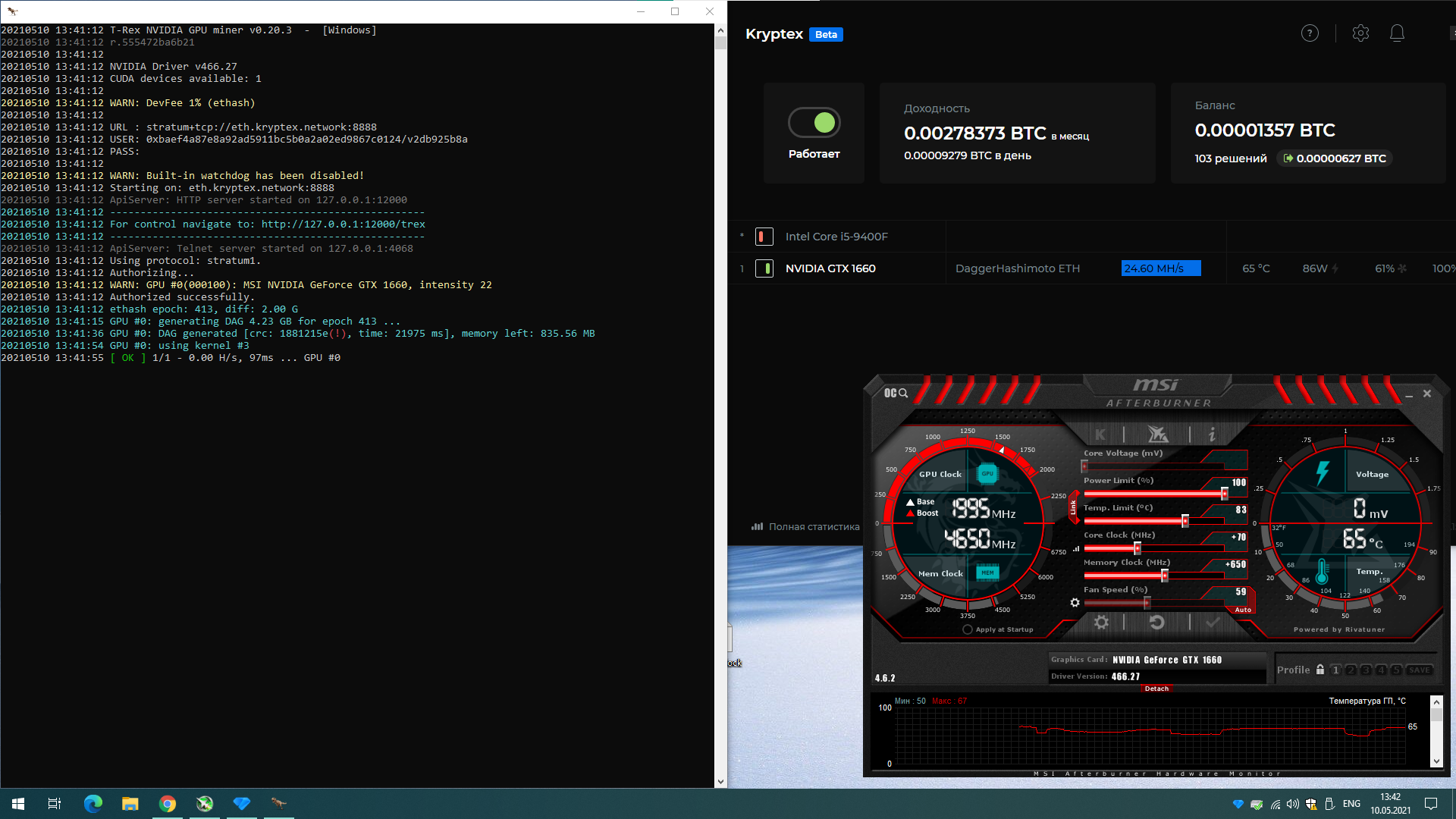The width and height of the screenshot is (1456, 819).
Task: Click the 24.60 MH/s hashrate value
Action: pos(1161,268)
